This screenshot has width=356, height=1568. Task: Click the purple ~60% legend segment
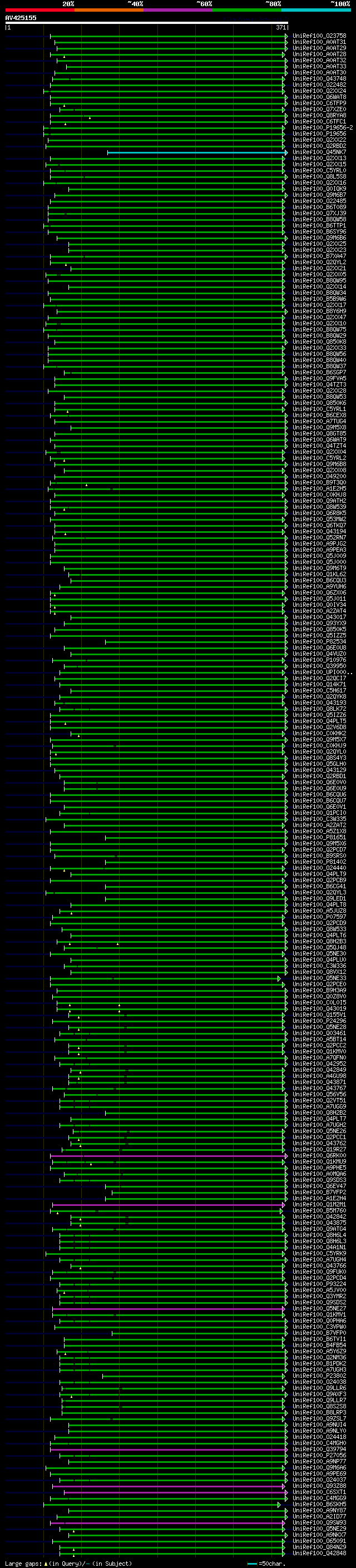[x=179, y=10]
